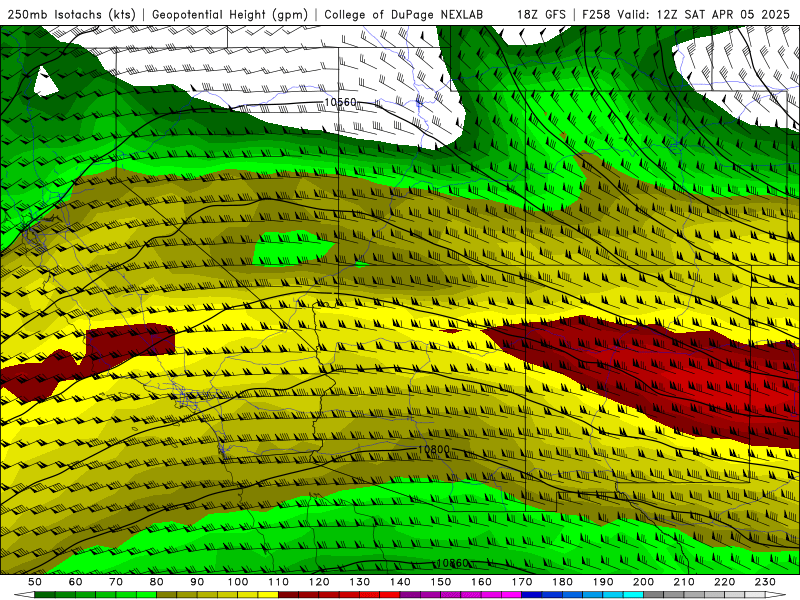Click the 160 value on the color scale
Viewport: 800px width, 600px height.
(x=481, y=582)
